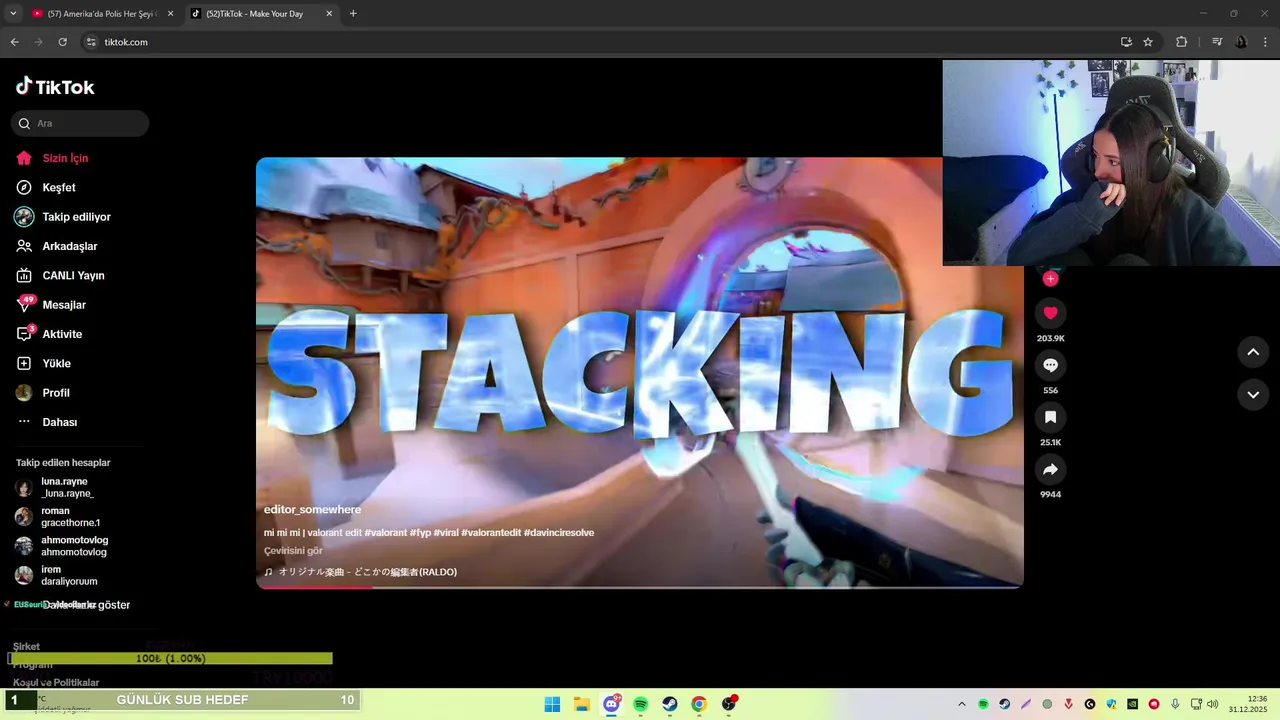Open OBS Studio from the taskbar

point(729,704)
